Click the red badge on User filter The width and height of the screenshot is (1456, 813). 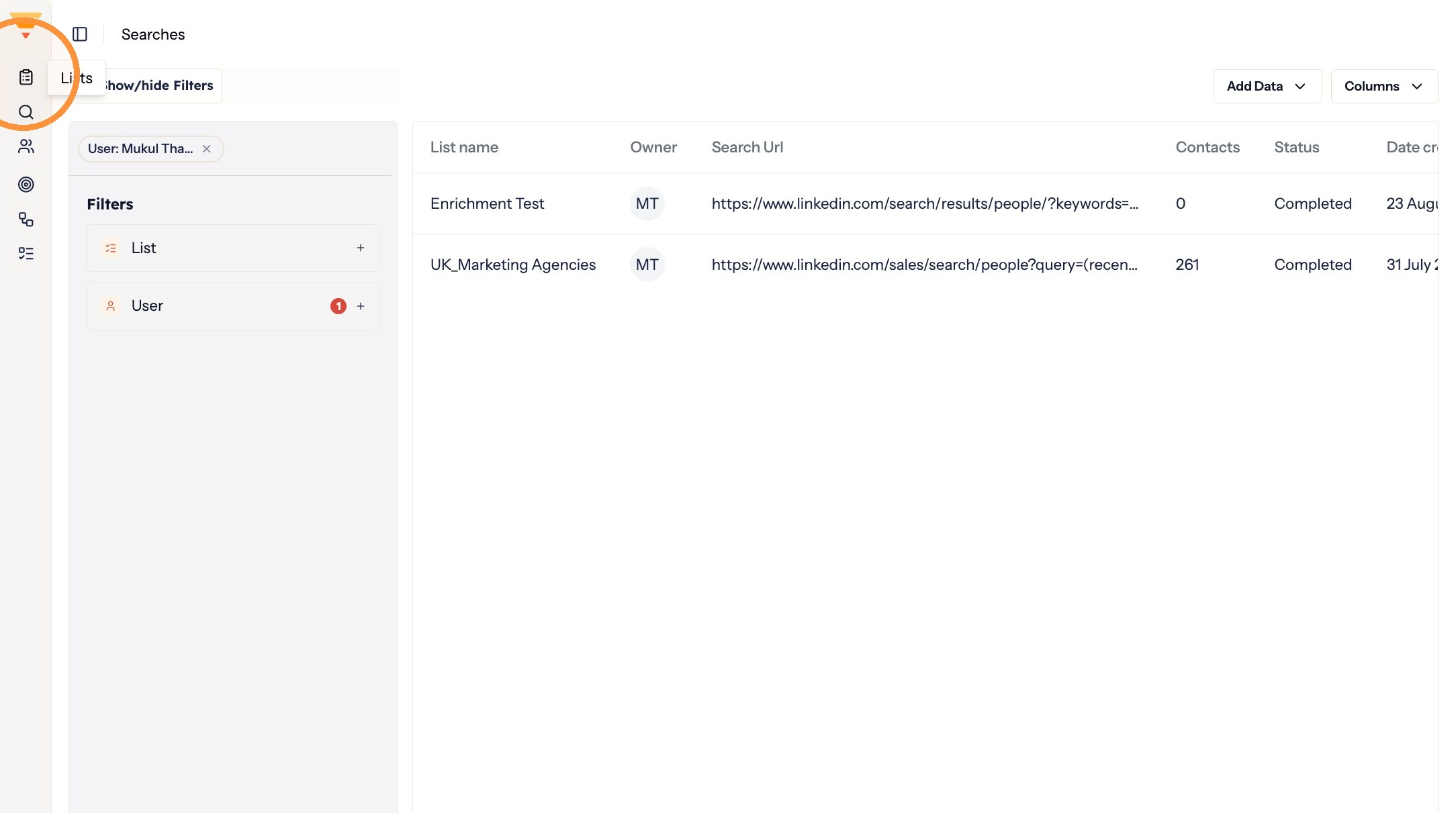tap(338, 306)
